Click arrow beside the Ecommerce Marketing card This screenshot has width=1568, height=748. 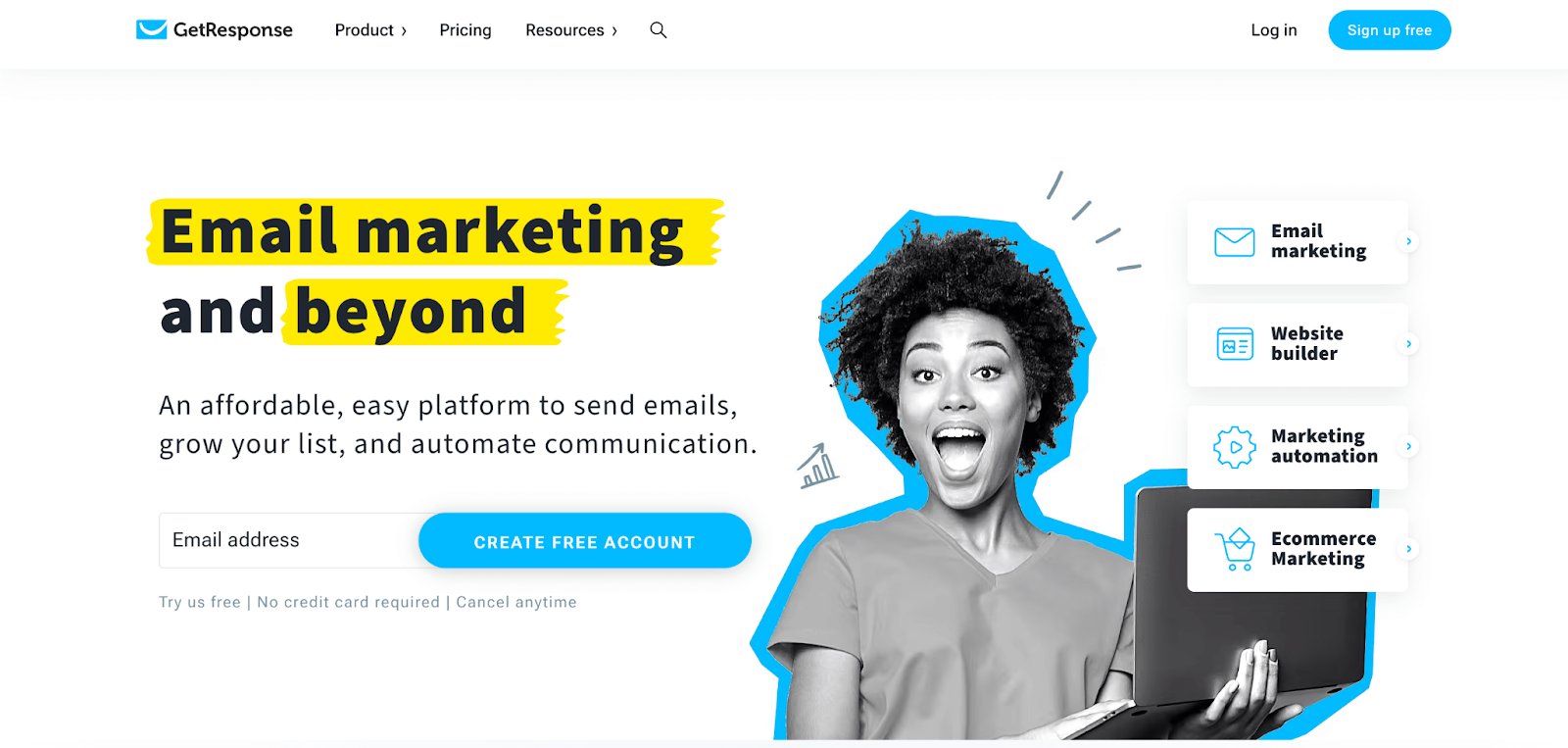pos(1408,549)
